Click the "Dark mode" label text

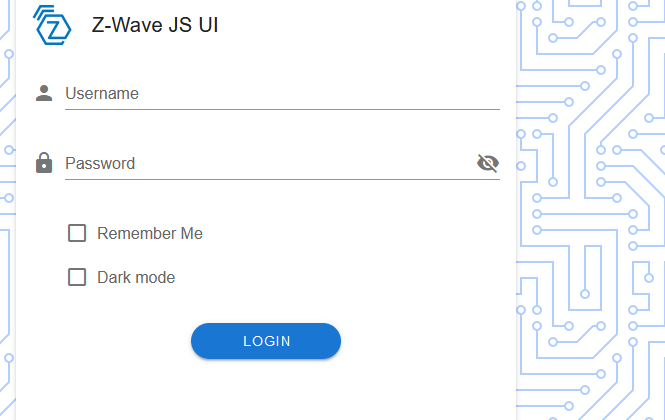[136, 277]
